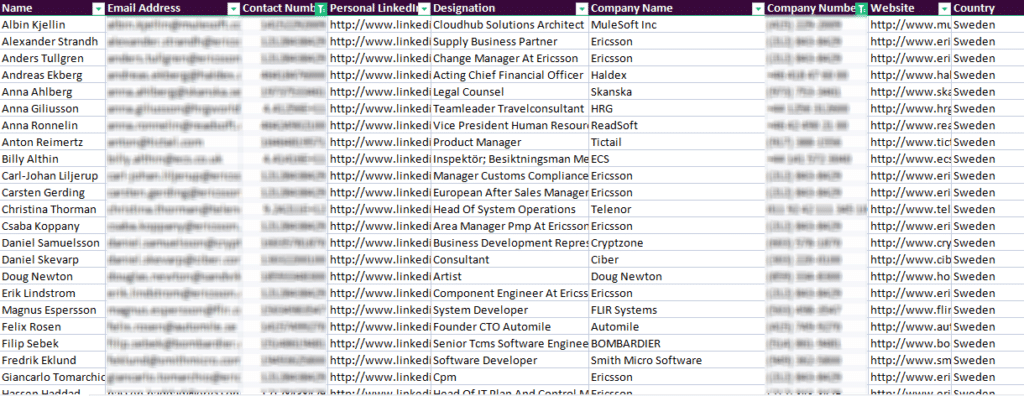The height and width of the screenshot is (396, 1024).
Task: Select the 'System Developer' cell
Action: click(509, 310)
